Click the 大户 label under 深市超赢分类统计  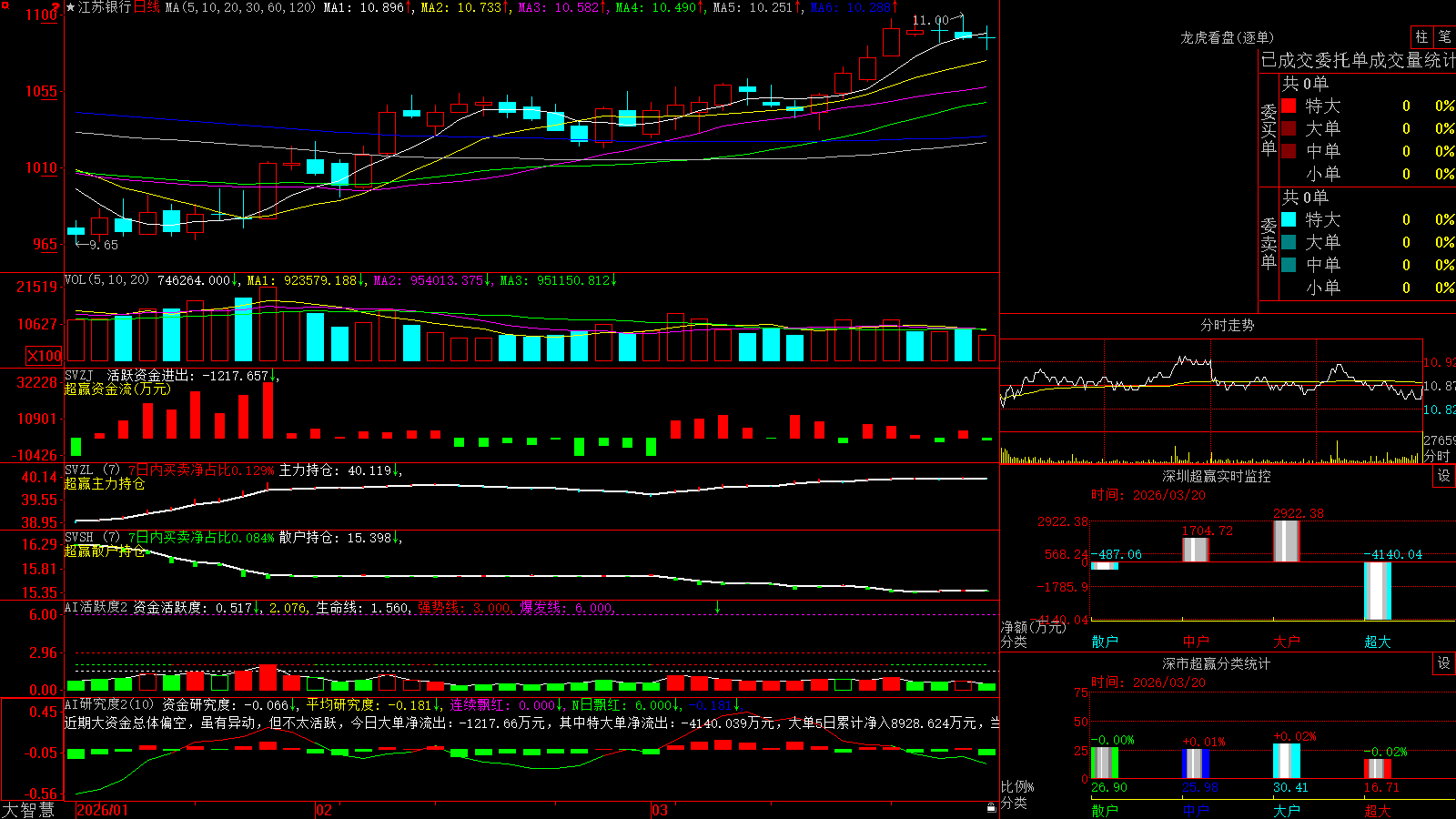click(1287, 810)
